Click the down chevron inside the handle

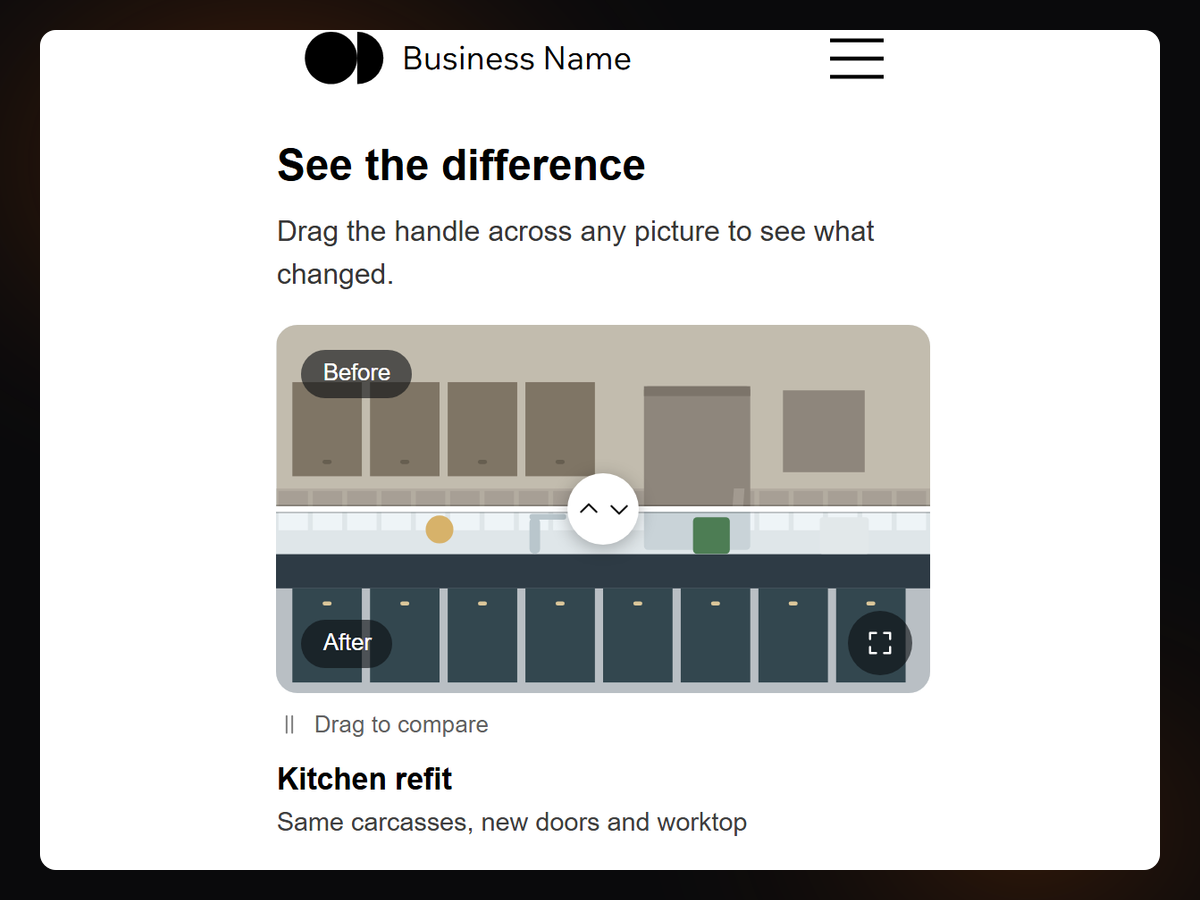(x=619, y=509)
